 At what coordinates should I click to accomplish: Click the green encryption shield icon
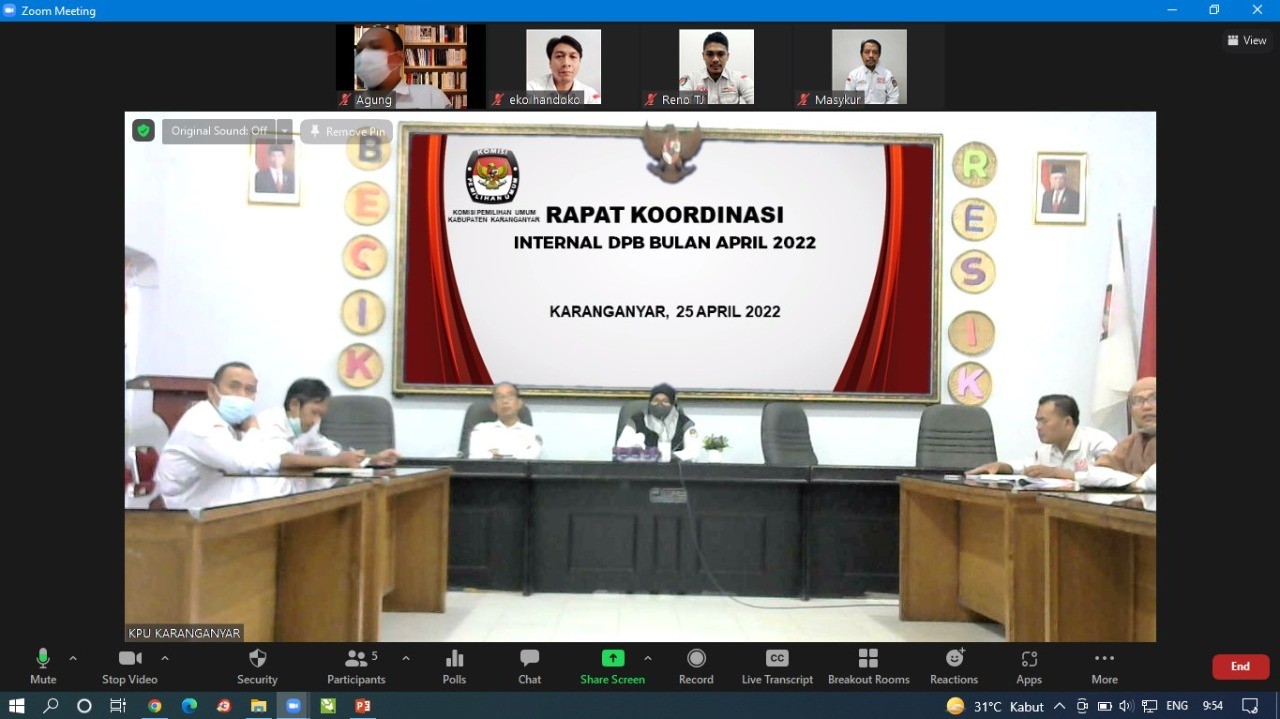pyautogui.click(x=144, y=131)
